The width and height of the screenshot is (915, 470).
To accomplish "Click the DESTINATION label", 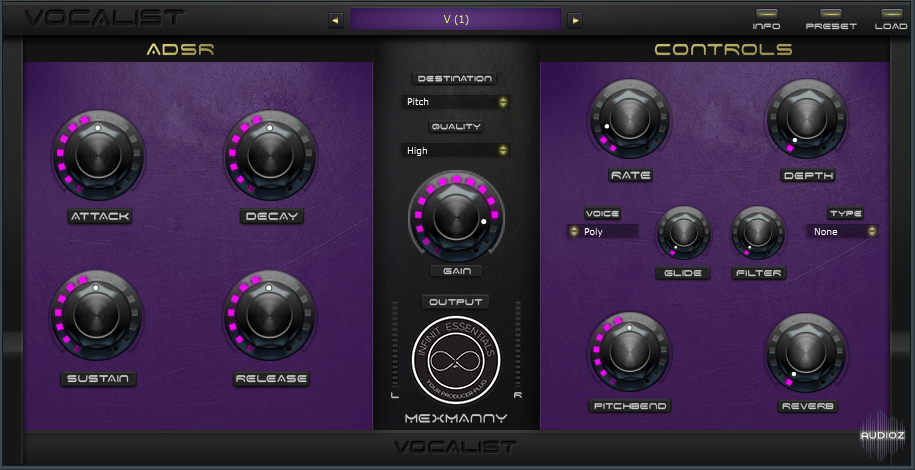I will [455, 78].
